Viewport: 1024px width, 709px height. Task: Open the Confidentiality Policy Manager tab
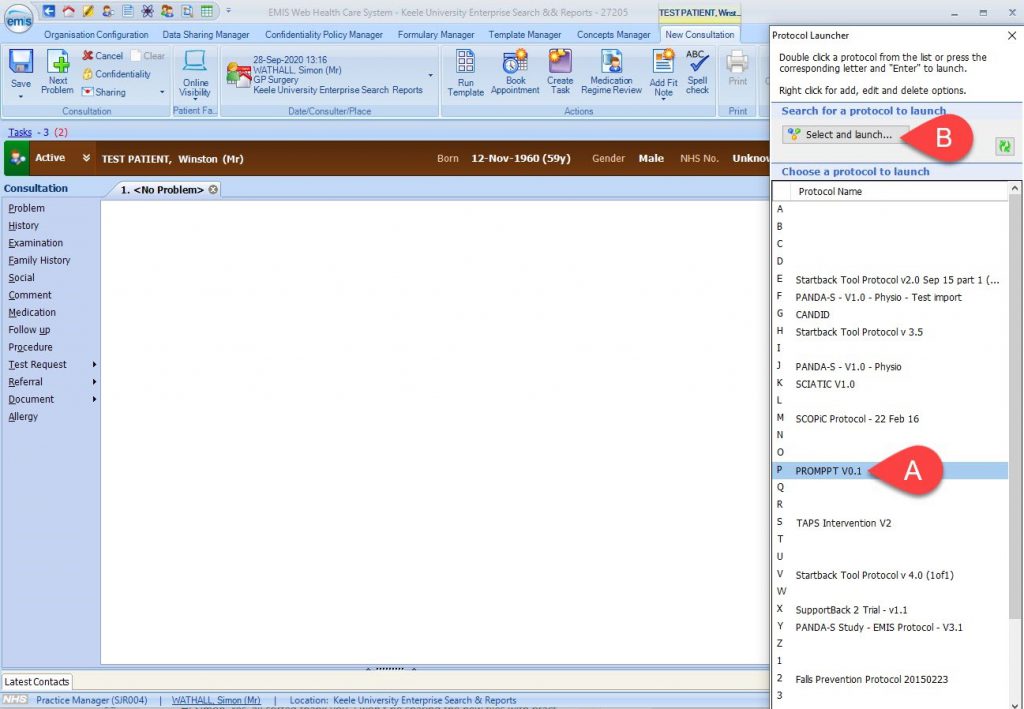[323, 35]
